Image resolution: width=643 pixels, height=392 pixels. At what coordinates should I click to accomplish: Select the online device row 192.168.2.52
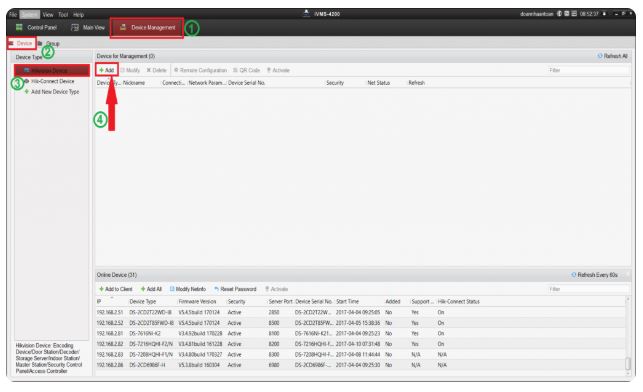(x=360, y=323)
